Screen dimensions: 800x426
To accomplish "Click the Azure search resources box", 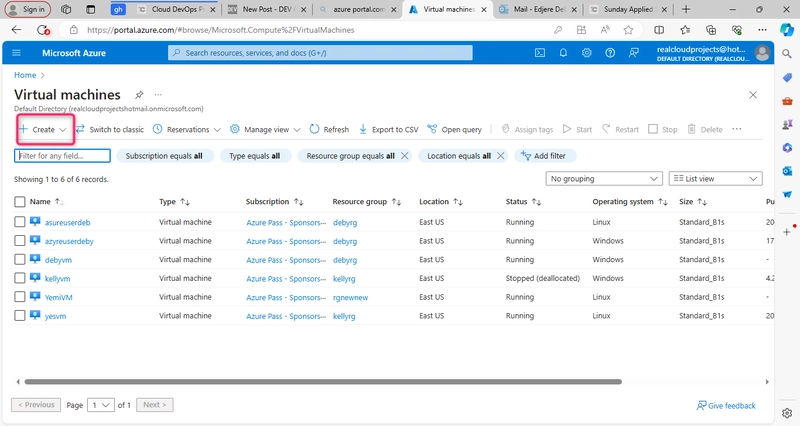I will coord(320,53).
